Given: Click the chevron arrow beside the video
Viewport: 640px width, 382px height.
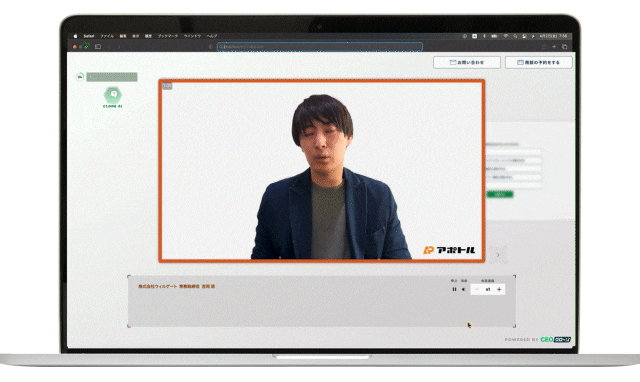Looking at the screenshot, I should [x=498, y=255].
